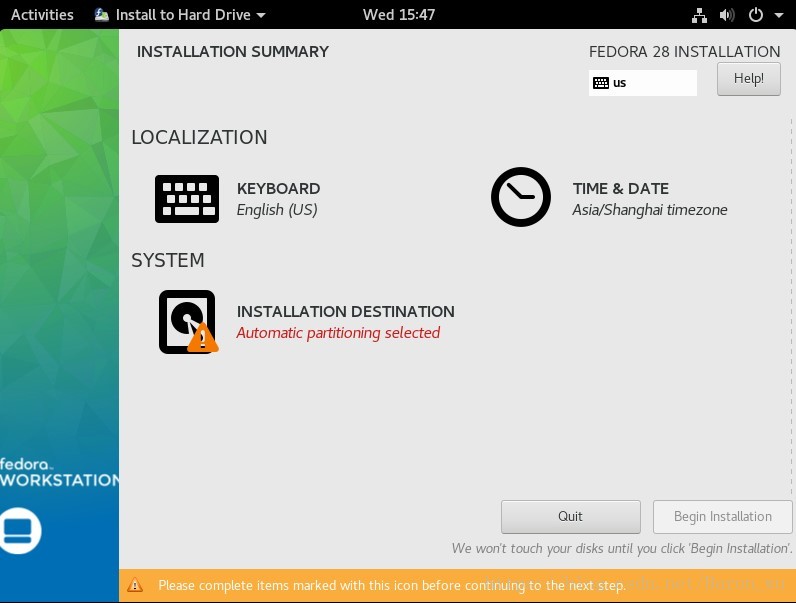Click the fedora WORKSTATION wordmark
This screenshot has width=796, height=603.
click(x=59, y=473)
